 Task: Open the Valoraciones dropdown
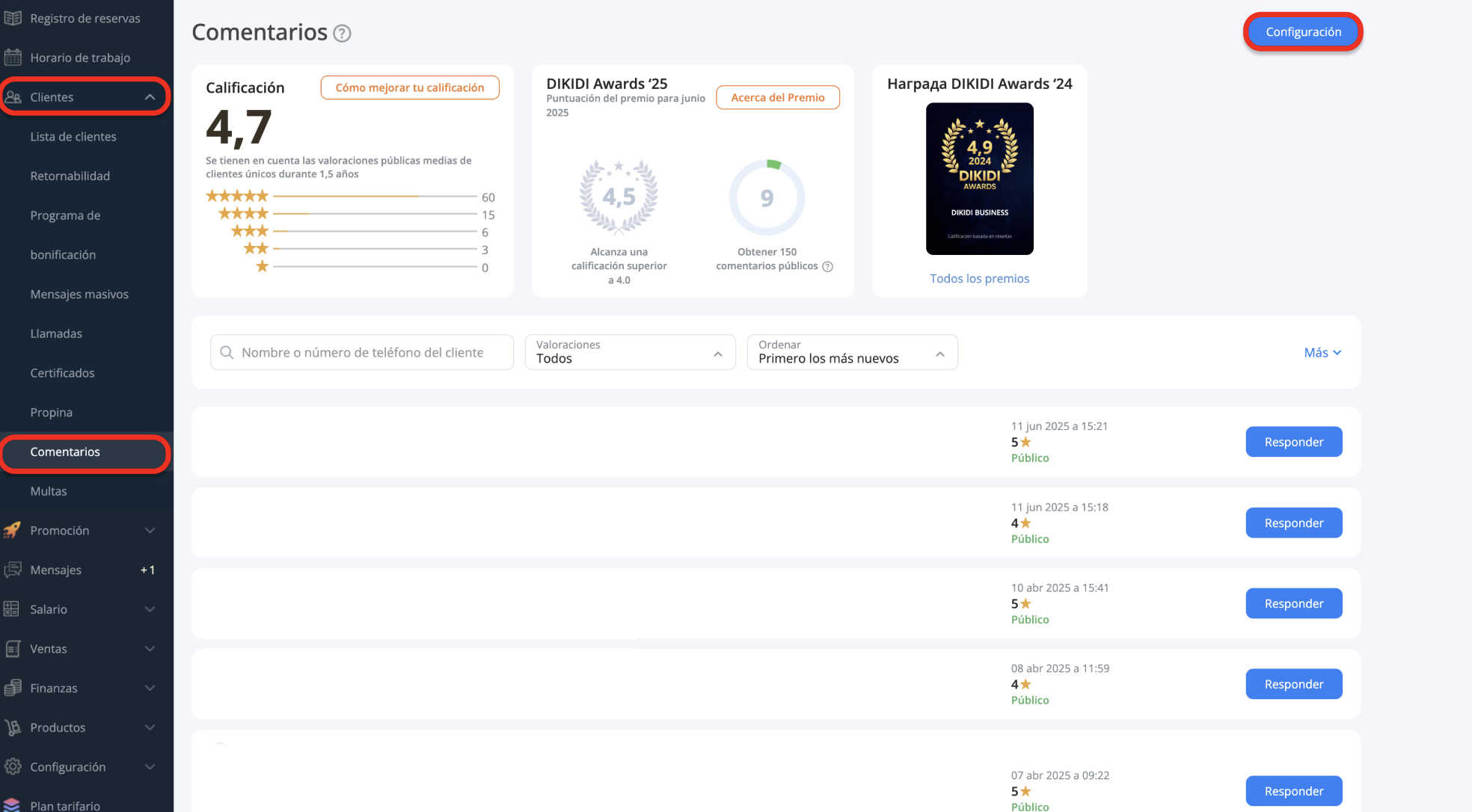coord(630,352)
